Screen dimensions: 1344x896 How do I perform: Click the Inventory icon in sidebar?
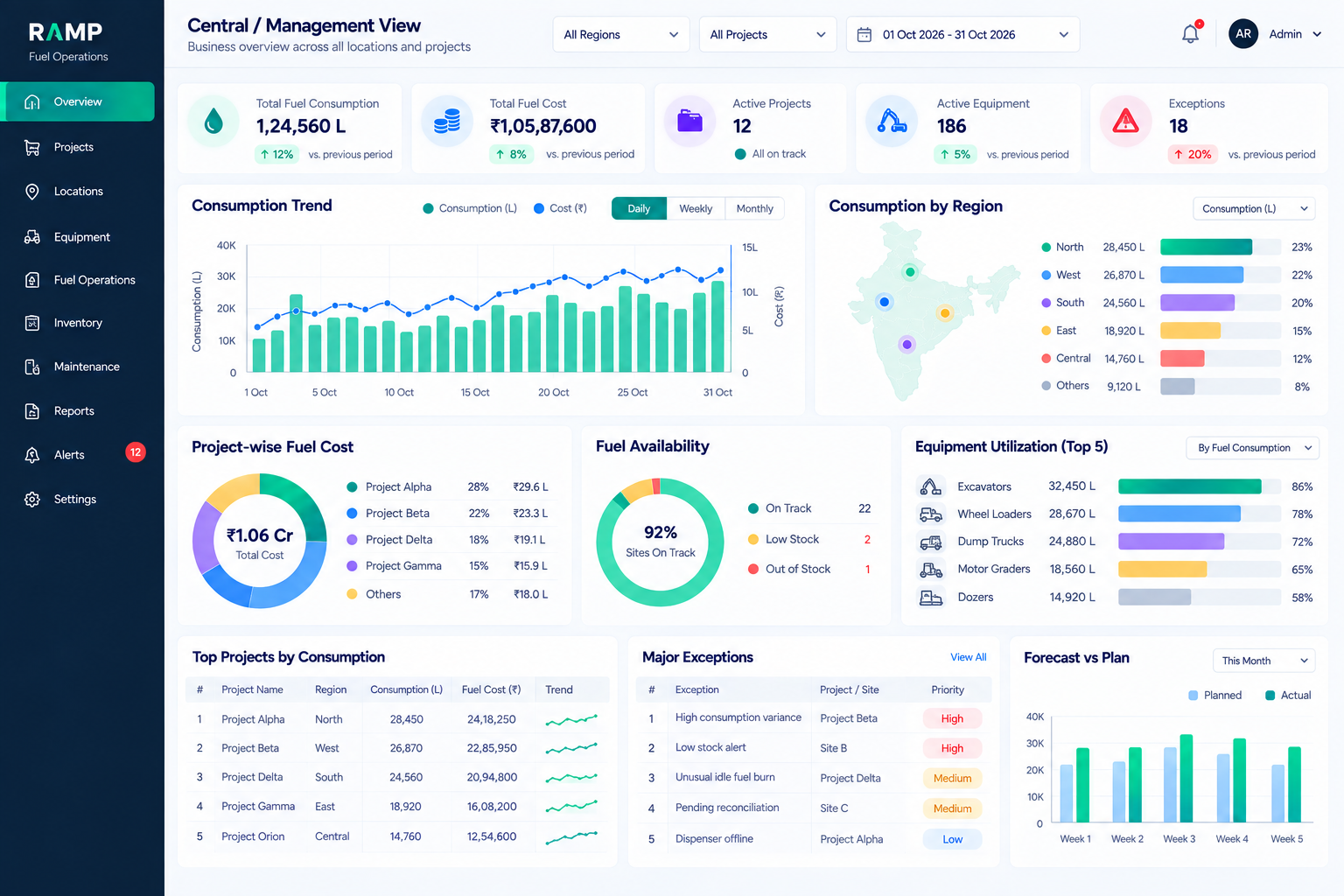tap(32, 323)
